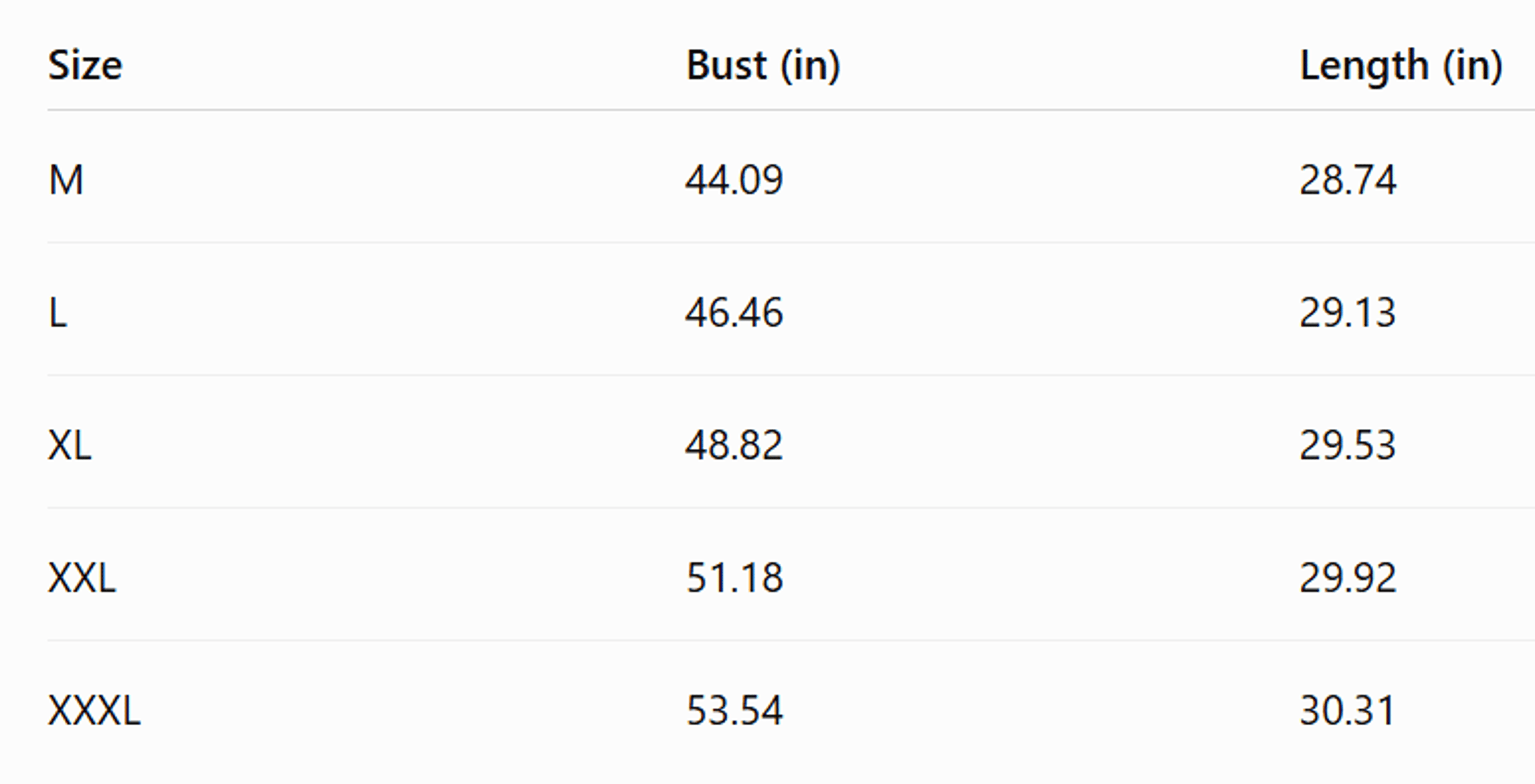The height and width of the screenshot is (784, 1535).
Task: Click the Length (in) column header
Action: click(1401, 65)
